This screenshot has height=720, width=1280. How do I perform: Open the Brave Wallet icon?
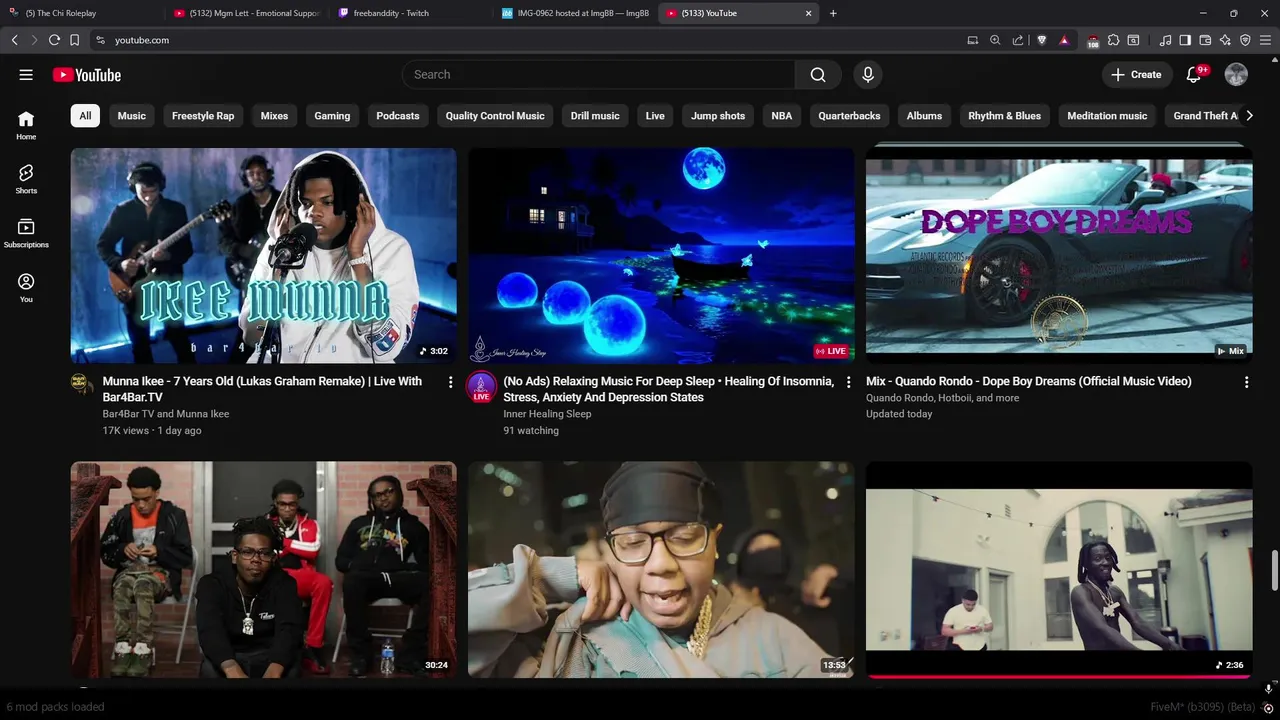(1205, 40)
